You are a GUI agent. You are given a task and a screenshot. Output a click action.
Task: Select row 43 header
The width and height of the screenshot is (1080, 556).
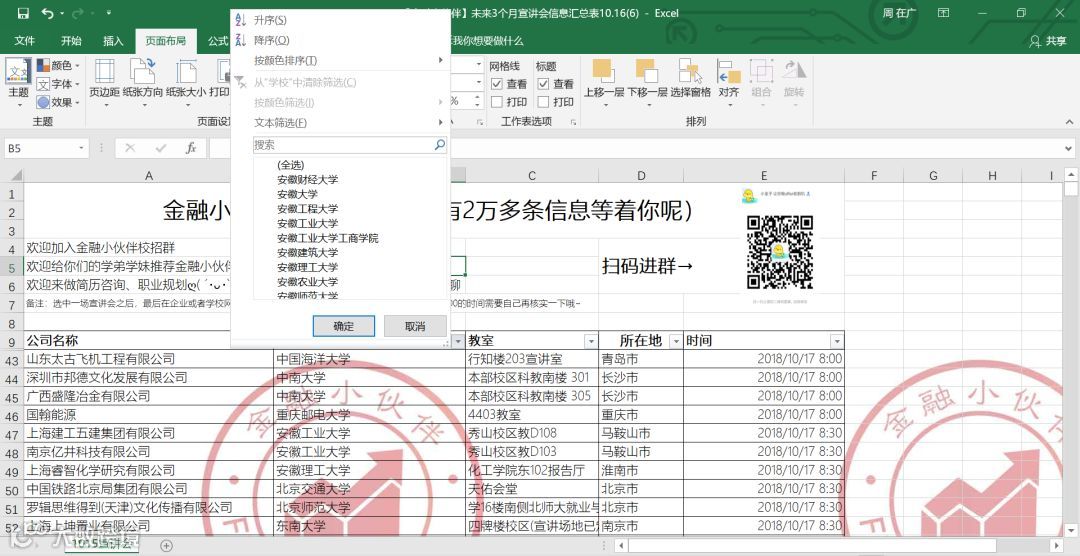(x=12, y=360)
